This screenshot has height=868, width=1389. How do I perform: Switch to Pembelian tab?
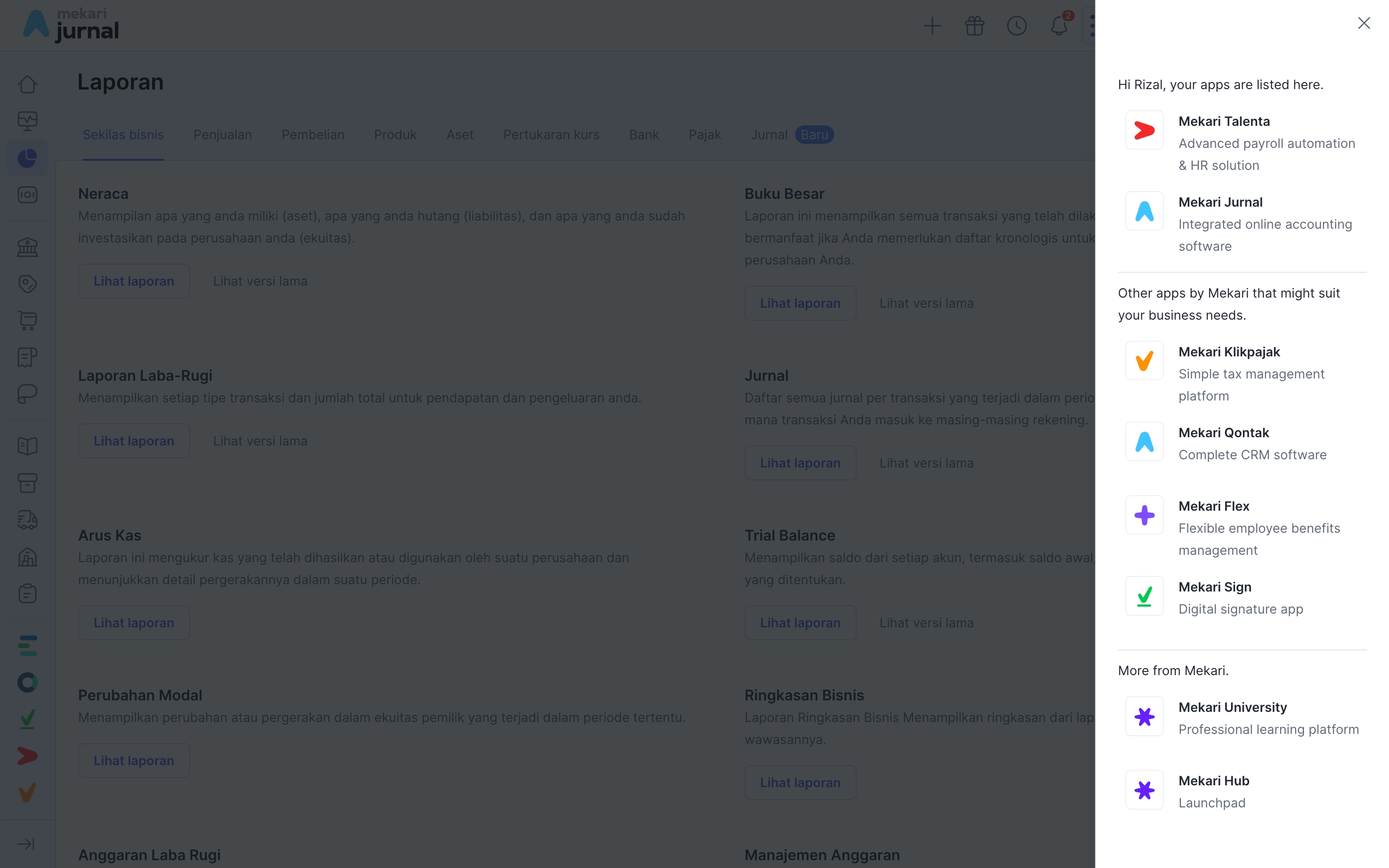313,135
